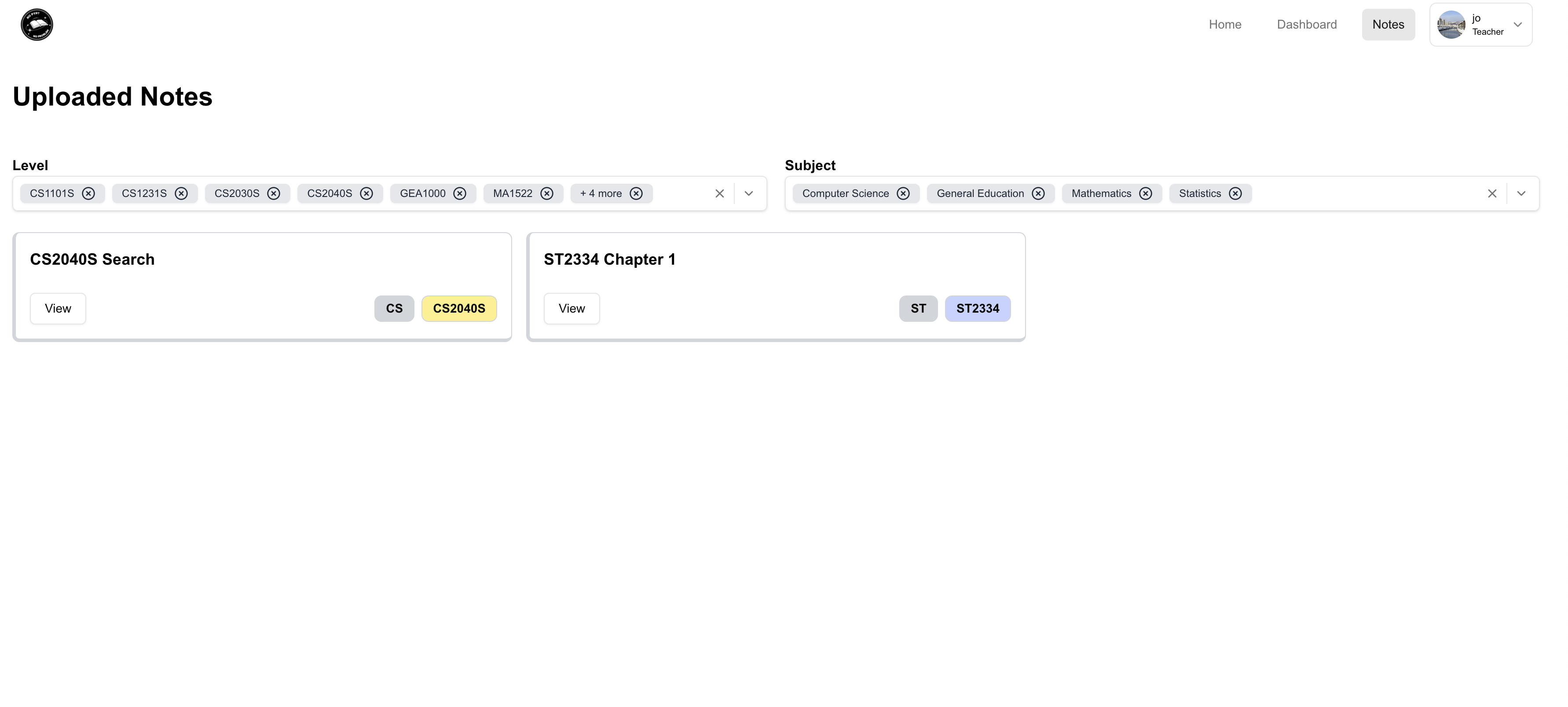Screen dimensions: 1568x707
Task: Expand the Subject dropdown list
Action: click(x=1521, y=193)
